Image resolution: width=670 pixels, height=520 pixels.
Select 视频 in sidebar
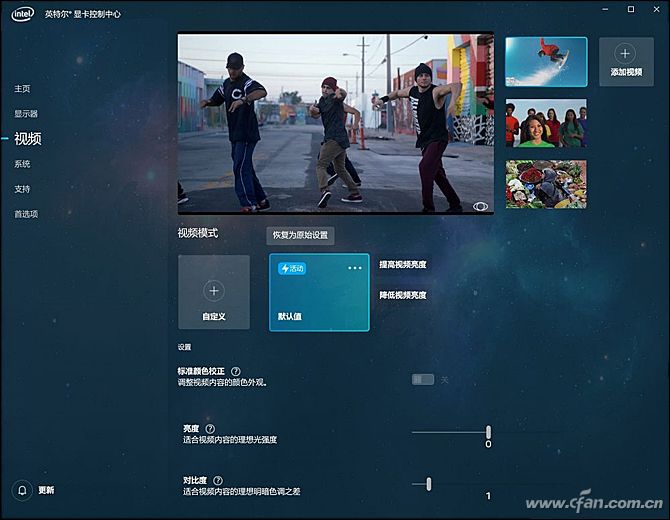tap(28, 138)
